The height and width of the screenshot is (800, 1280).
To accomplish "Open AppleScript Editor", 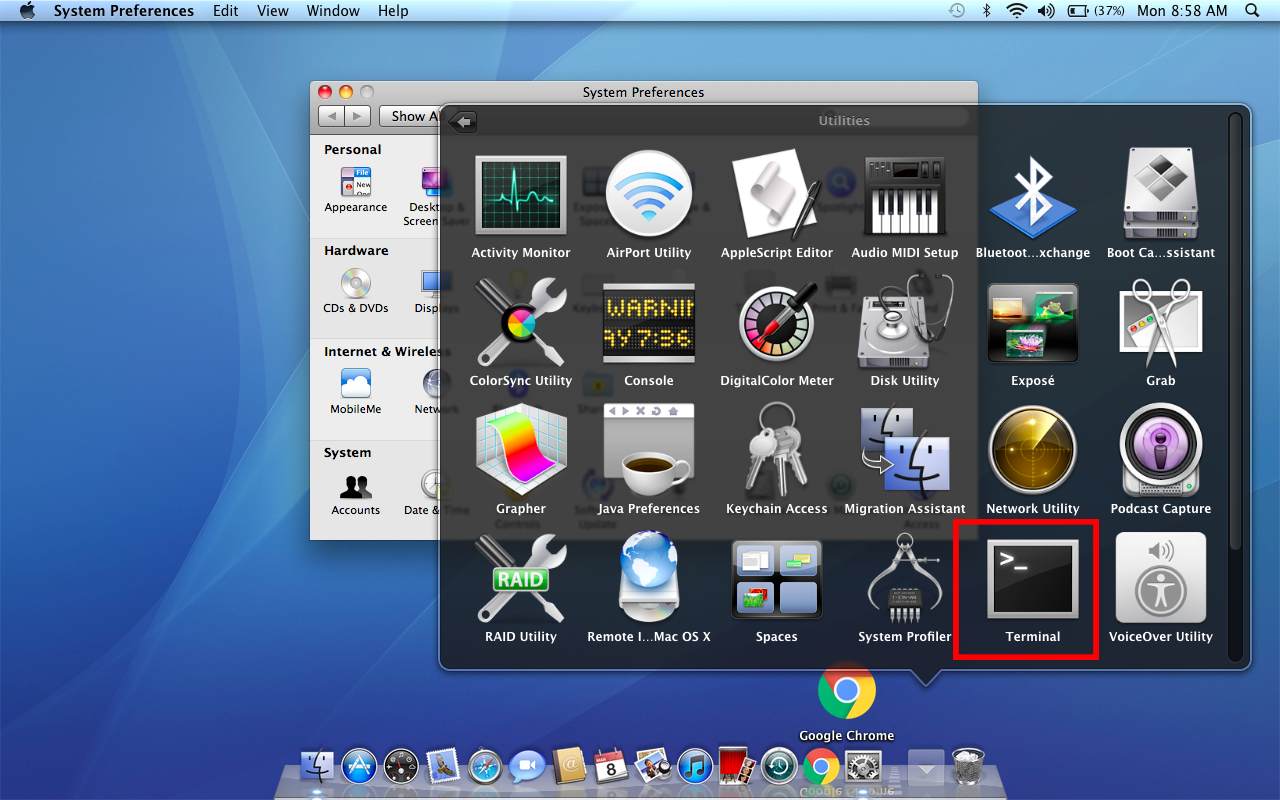I will (x=777, y=207).
